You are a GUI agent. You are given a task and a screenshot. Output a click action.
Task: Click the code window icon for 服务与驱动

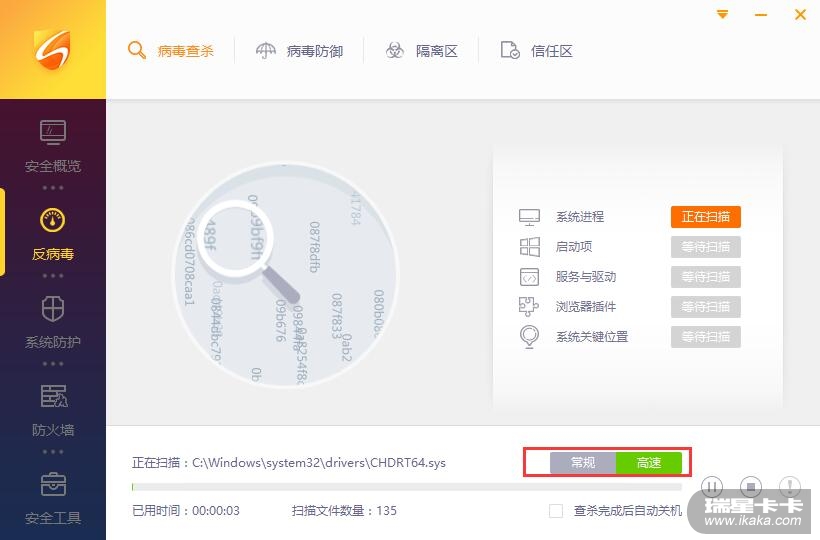pyautogui.click(x=529, y=277)
